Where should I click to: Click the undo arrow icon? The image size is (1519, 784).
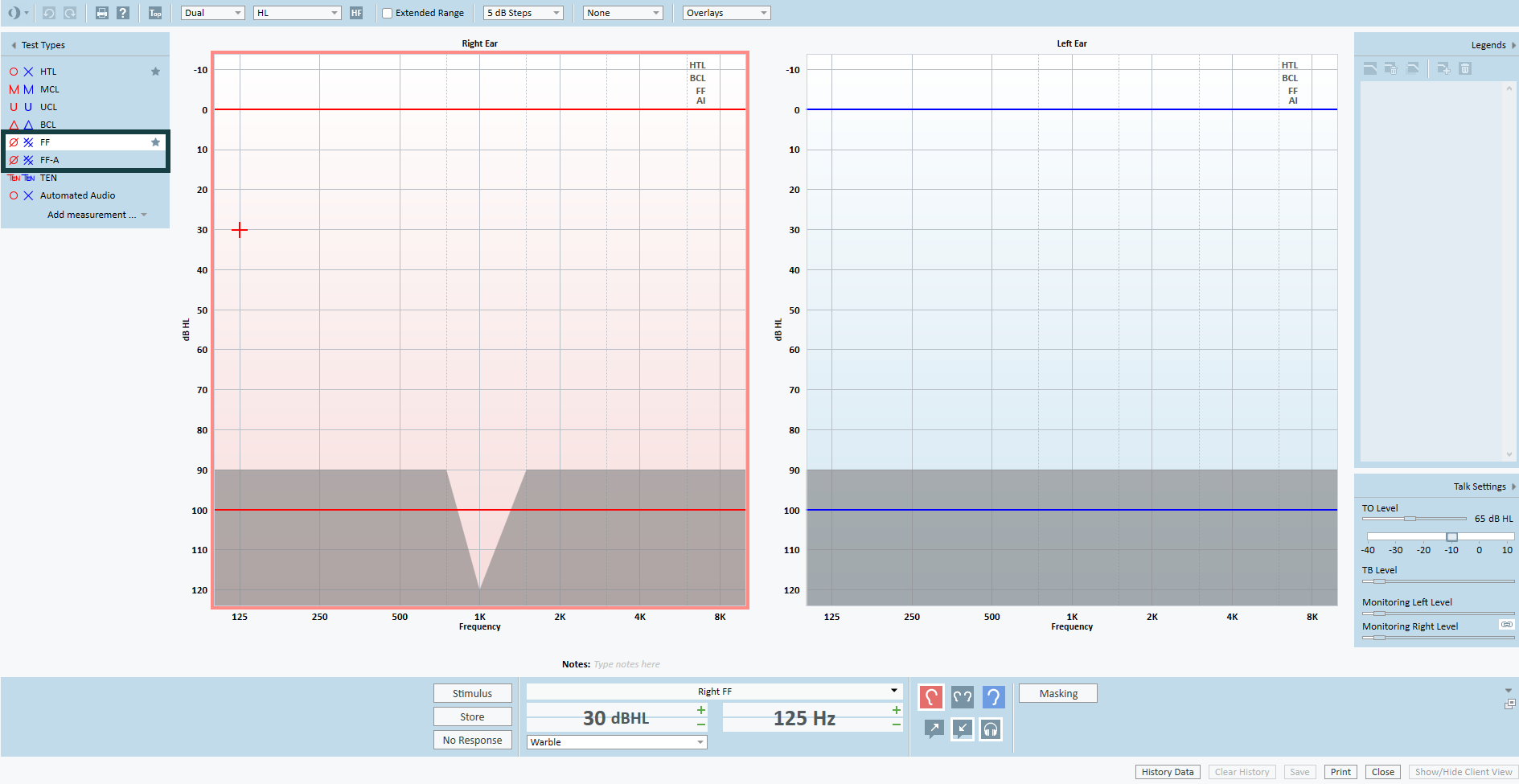pos(48,13)
